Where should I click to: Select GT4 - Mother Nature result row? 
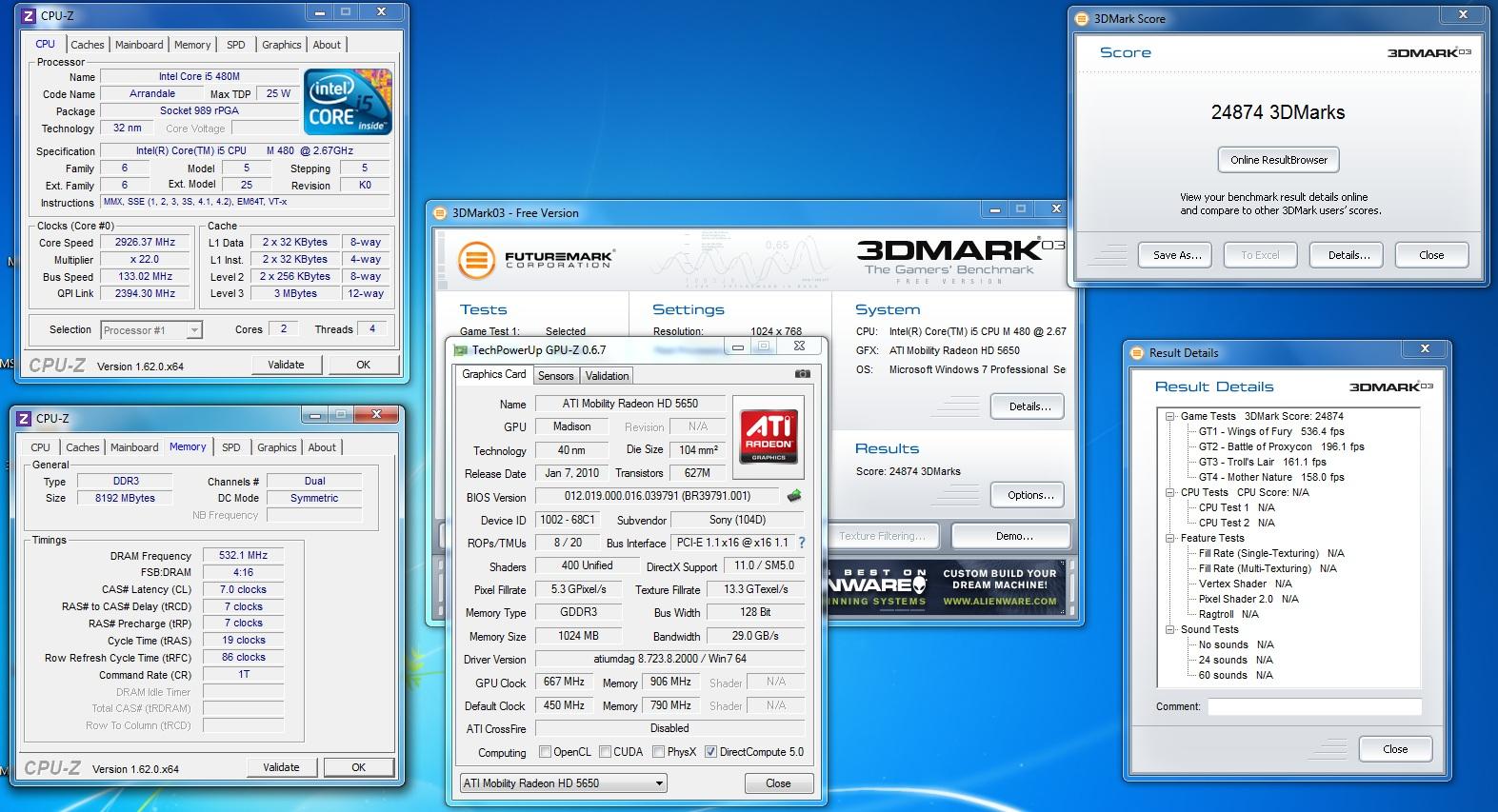tap(1271, 477)
